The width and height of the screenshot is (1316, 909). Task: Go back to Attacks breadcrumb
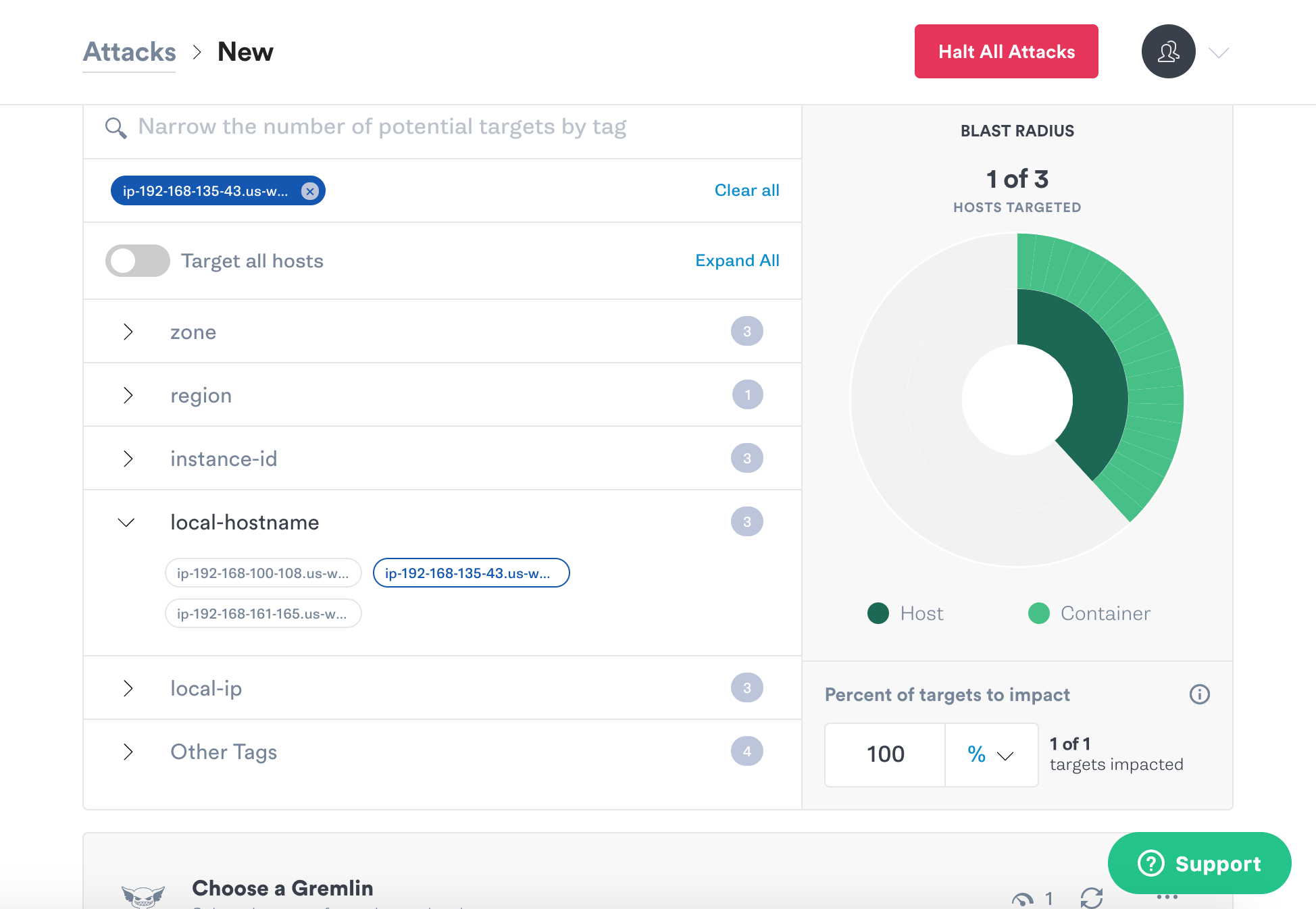[x=129, y=52]
